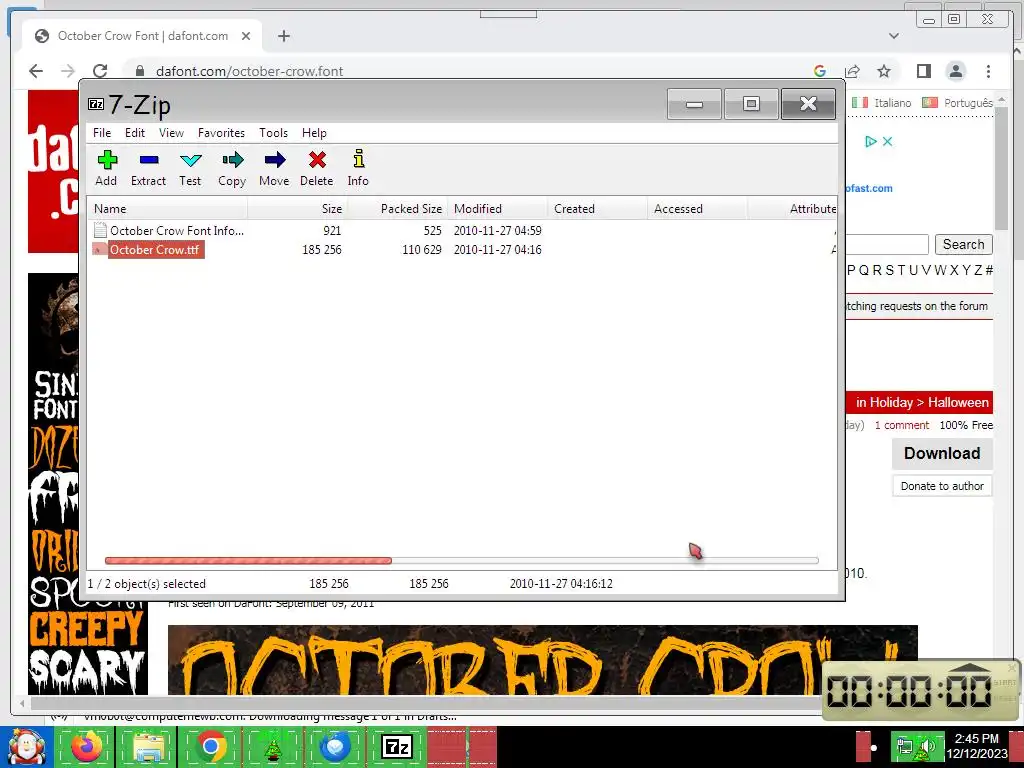Open the Chrome side panel icon
Image resolution: width=1024 pixels, height=768 pixels.
(923, 71)
